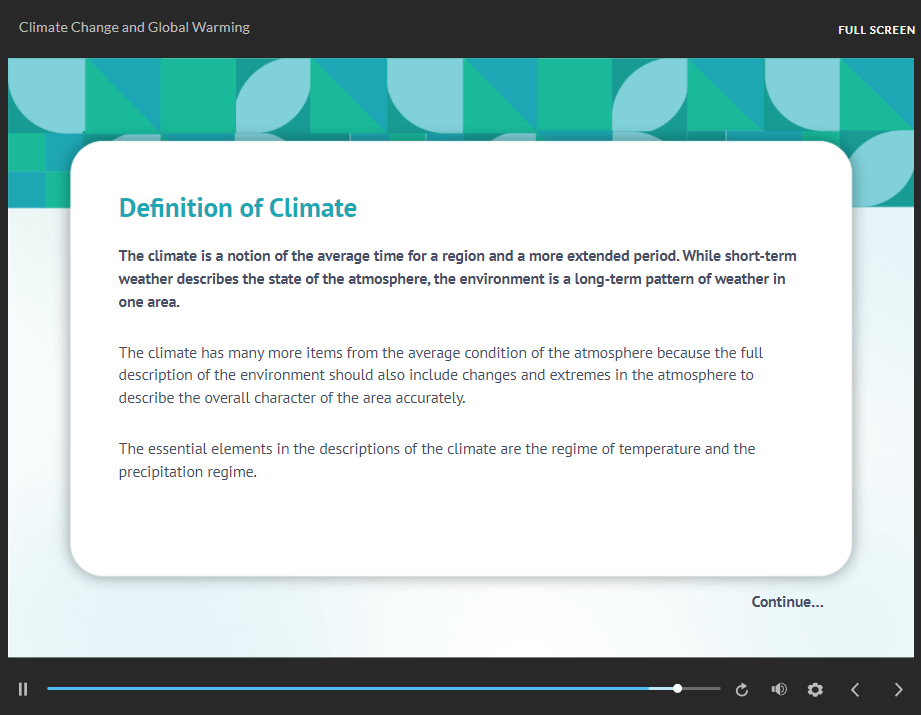Open the settings gear menu
Screen dimensions: 921x715
tap(815, 689)
